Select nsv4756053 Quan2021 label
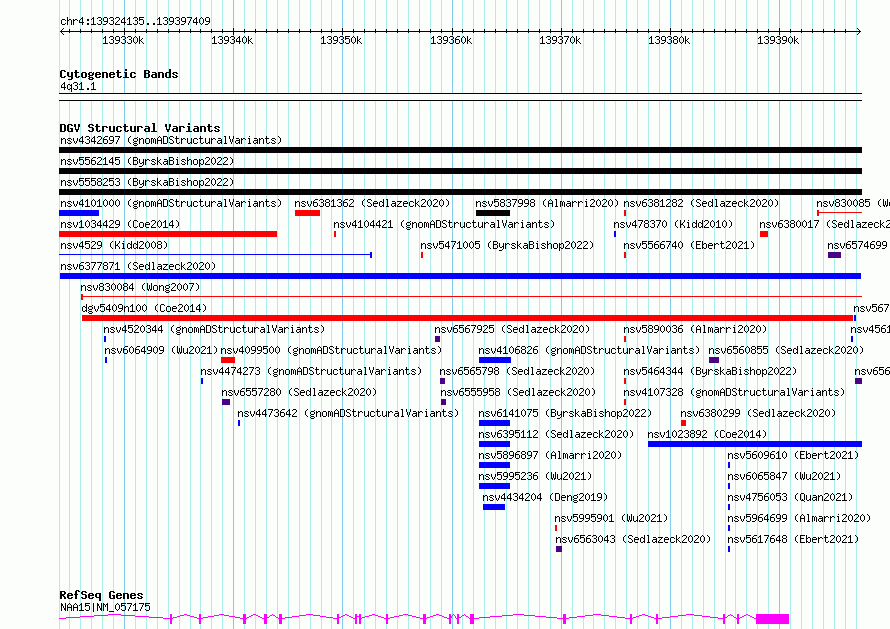This screenshot has height=629, width=890. click(x=791, y=497)
